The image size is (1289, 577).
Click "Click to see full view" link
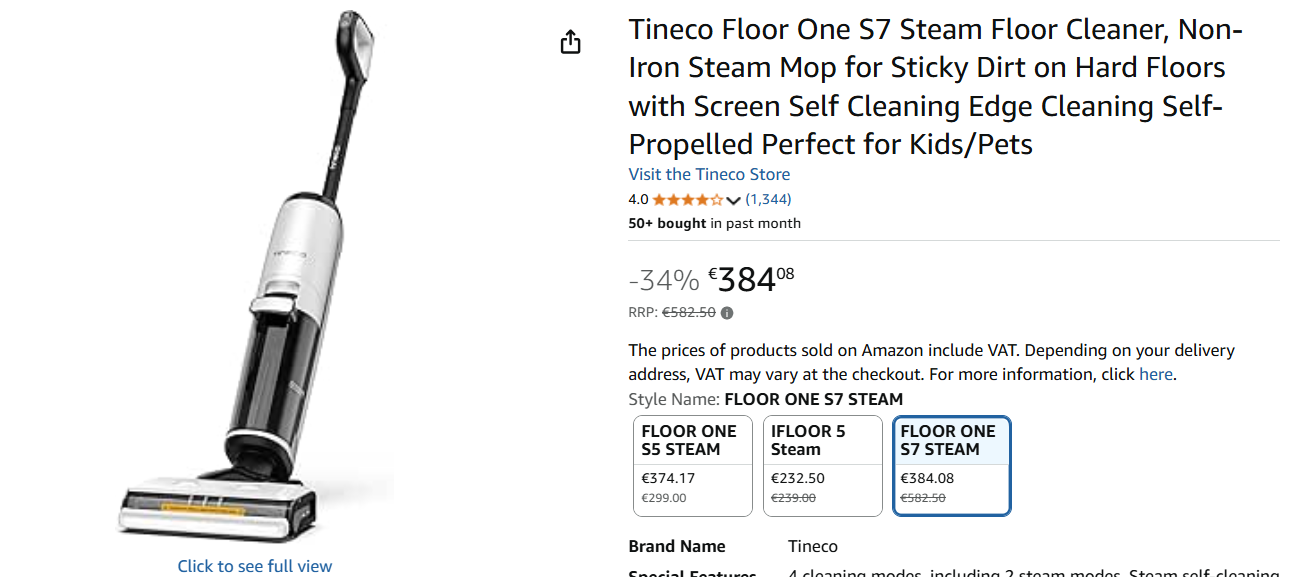tap(255, 566)
